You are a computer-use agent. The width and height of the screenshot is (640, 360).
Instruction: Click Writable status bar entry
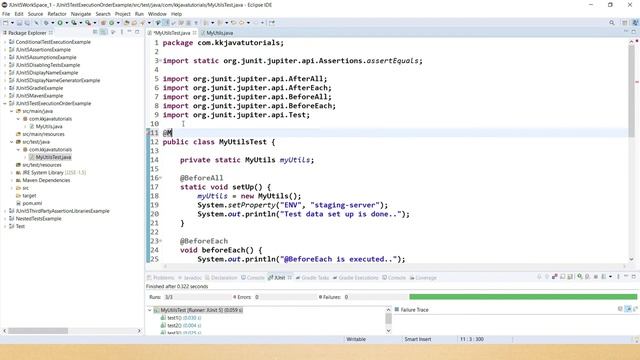point(356,339)
